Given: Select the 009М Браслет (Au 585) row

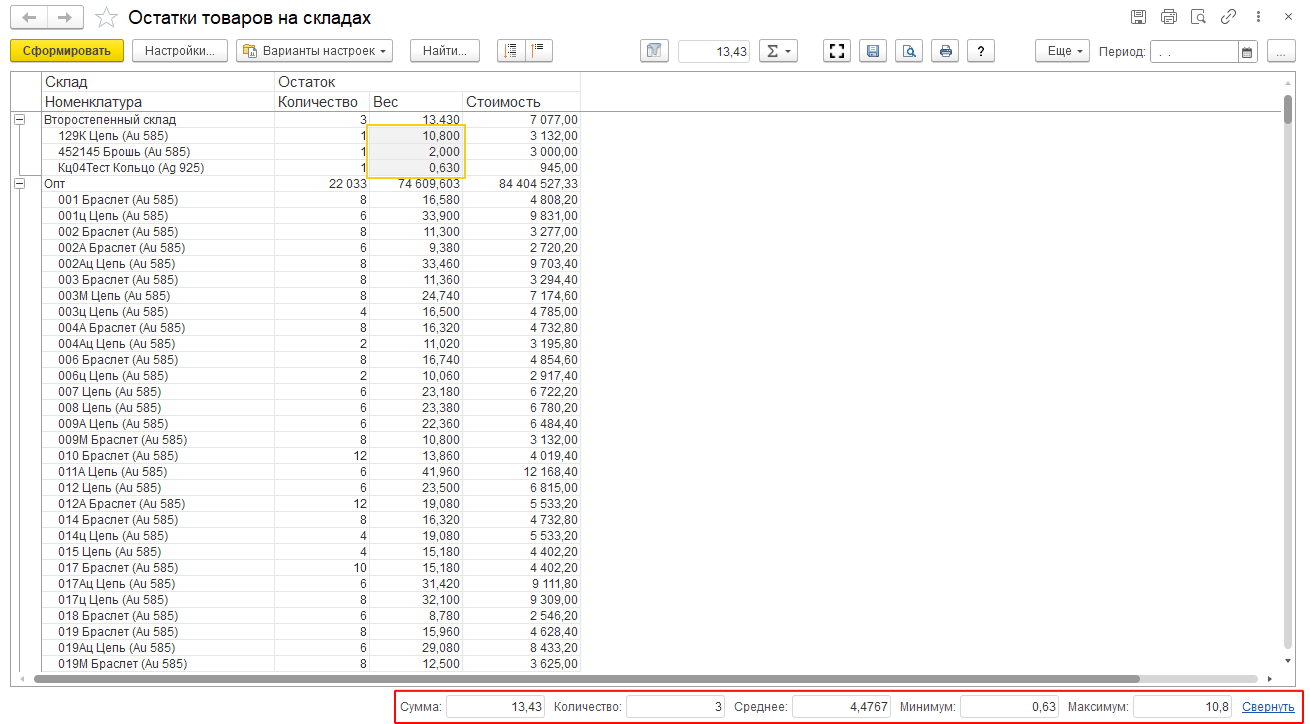Looking at the screenshot, I should coord(310,440).
